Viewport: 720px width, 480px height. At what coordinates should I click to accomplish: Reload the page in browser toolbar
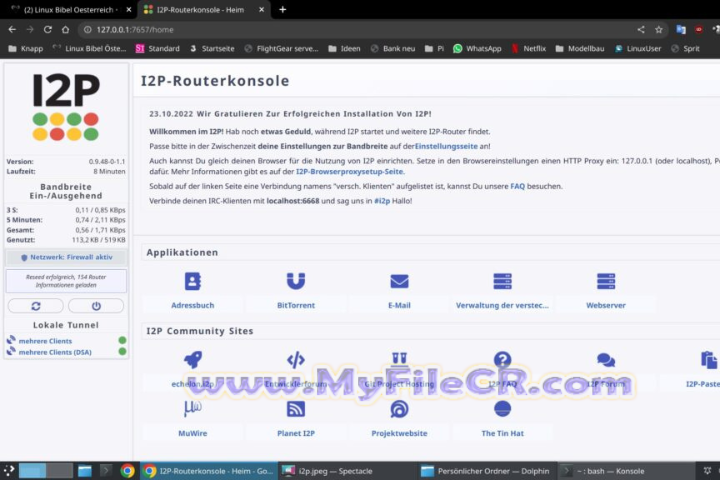coord(47,29)
